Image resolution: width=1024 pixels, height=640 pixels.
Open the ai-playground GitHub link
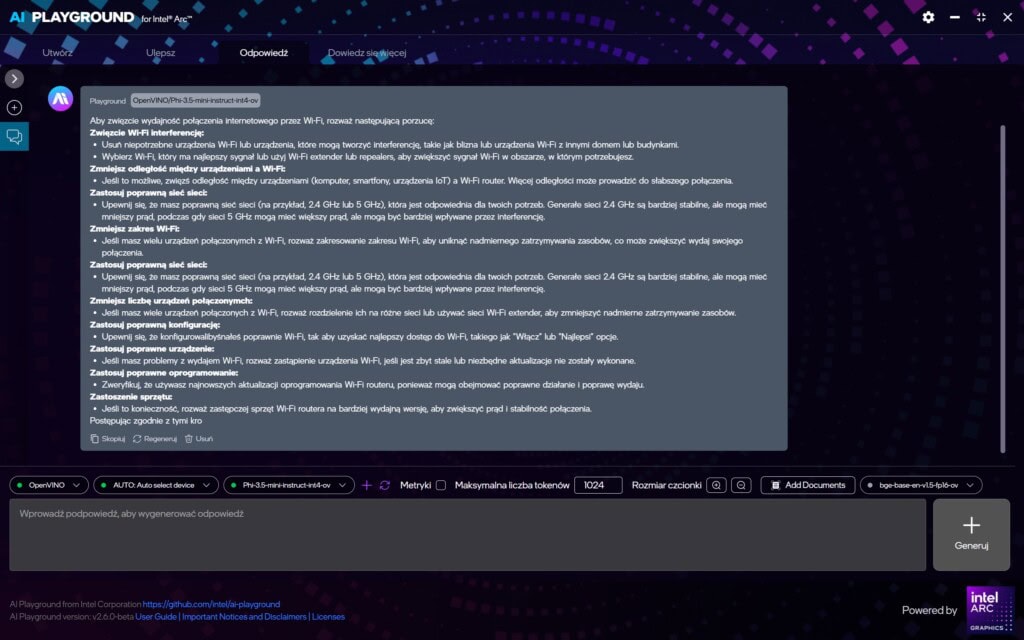[x=211, y=604]
